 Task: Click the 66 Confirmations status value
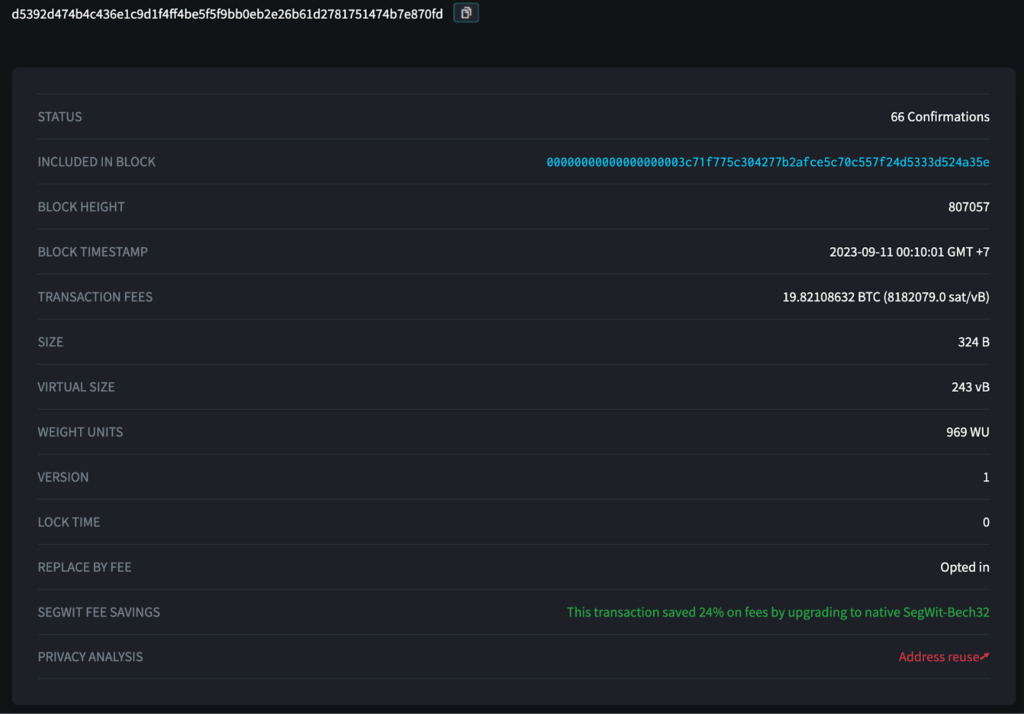point(939,117)
